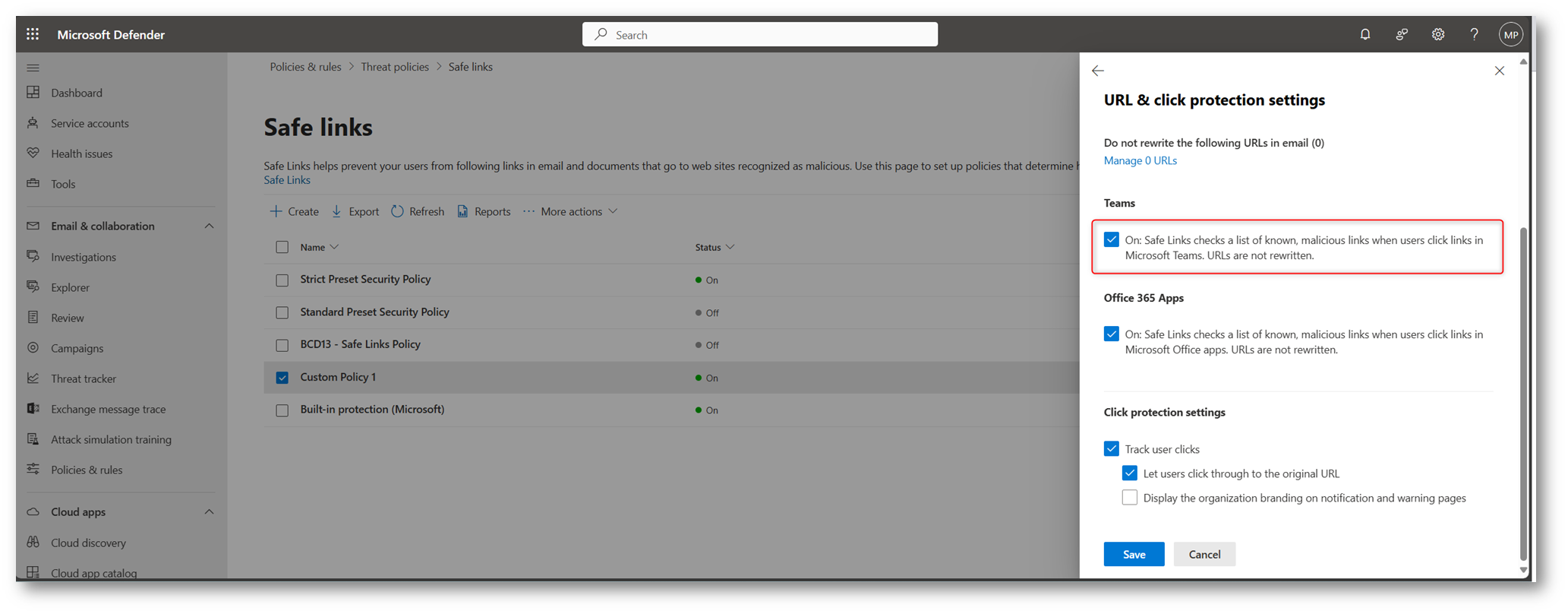Image resolution: width=1568 pixels, height=614 pixels.
Task: Open Policies & rules breadcrumb
Action: pyautogui.click(x=305, y=67)
